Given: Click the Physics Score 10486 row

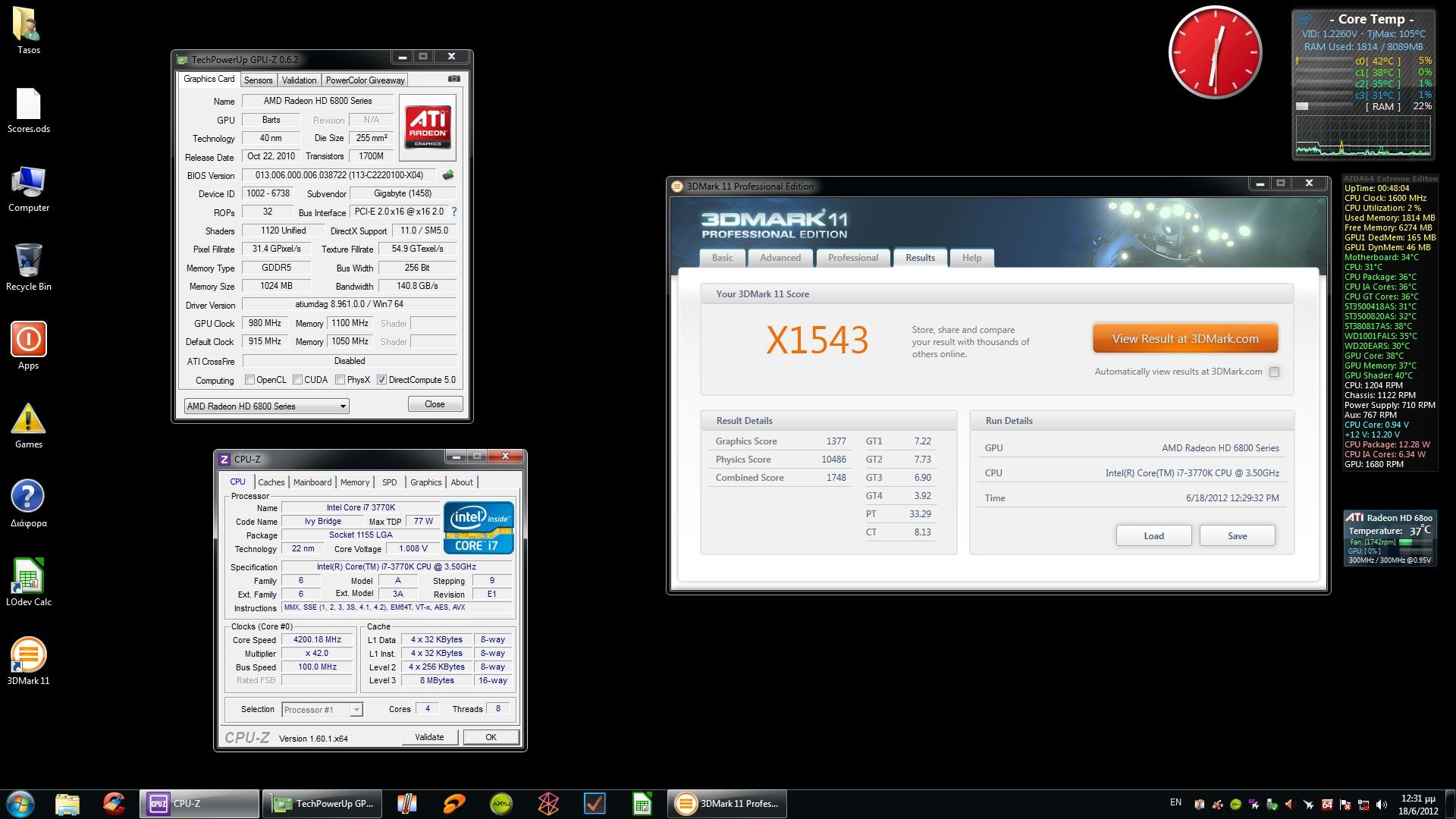Looking at the screenshot, I should click(780, 460).
